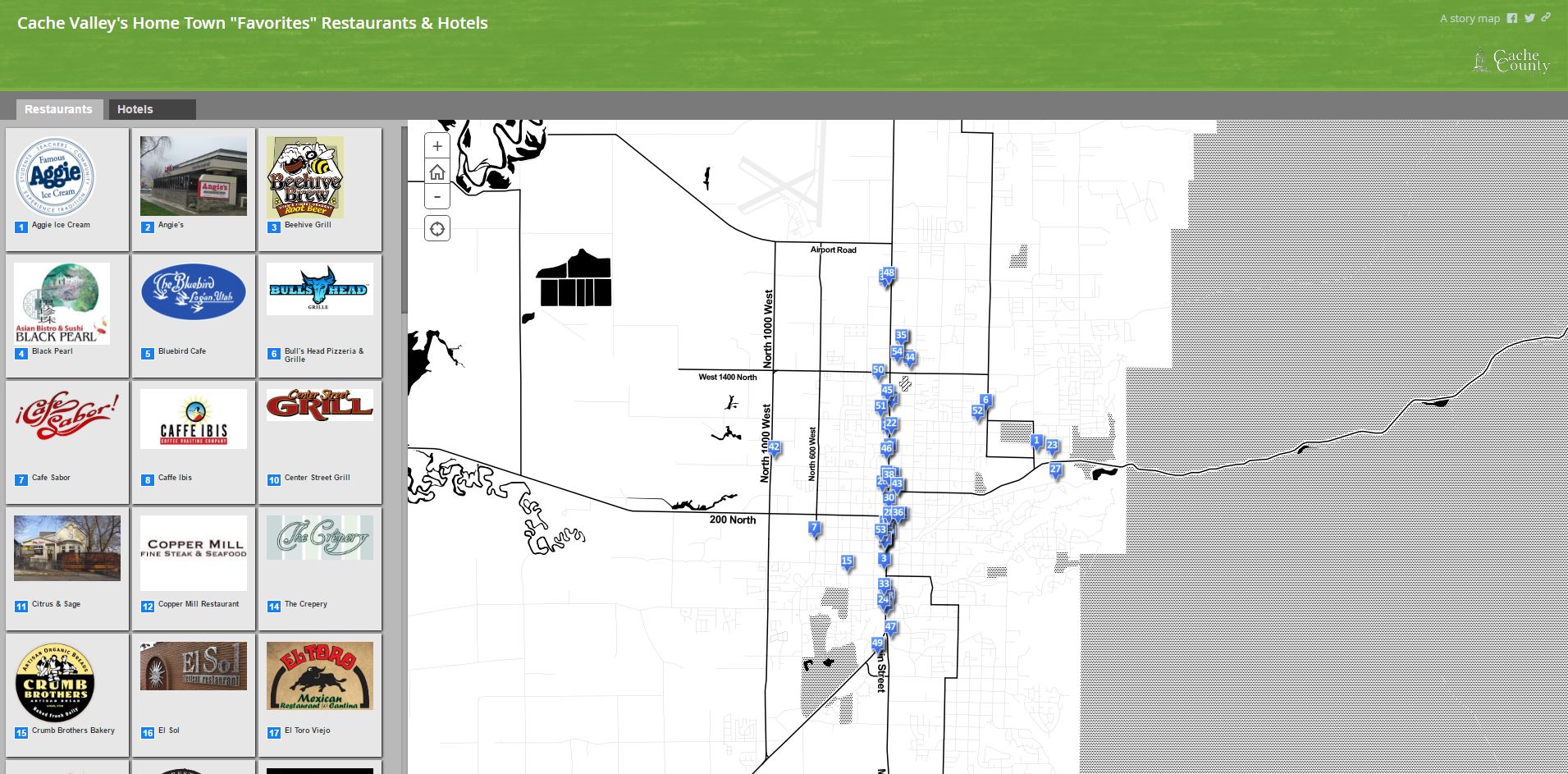Open the El Toro Viejo card
The height and width of the screenshot is (774, 1568).
click(x=320, y=695)
